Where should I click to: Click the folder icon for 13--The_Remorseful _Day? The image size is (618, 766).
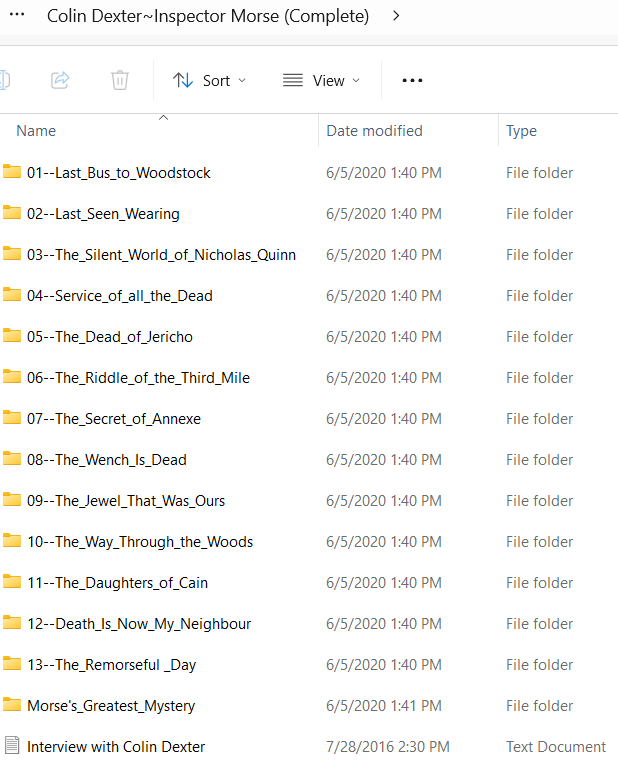coord(12,664)
